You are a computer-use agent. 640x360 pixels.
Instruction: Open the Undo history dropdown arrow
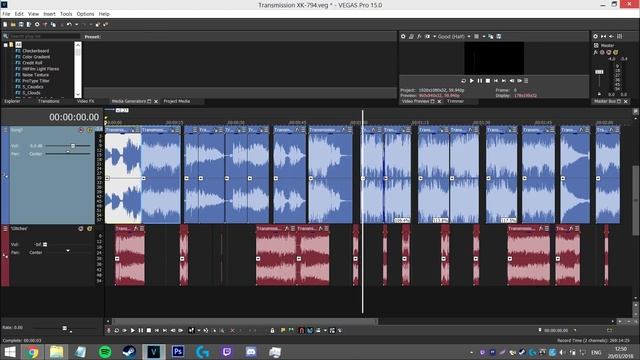pos(76,24)
